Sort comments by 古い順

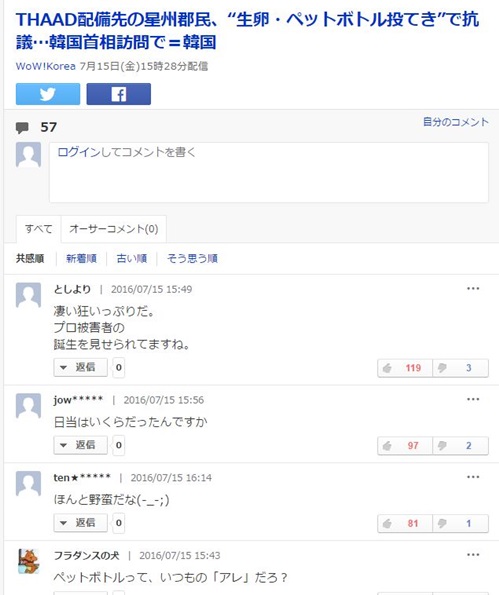(132, 259)
